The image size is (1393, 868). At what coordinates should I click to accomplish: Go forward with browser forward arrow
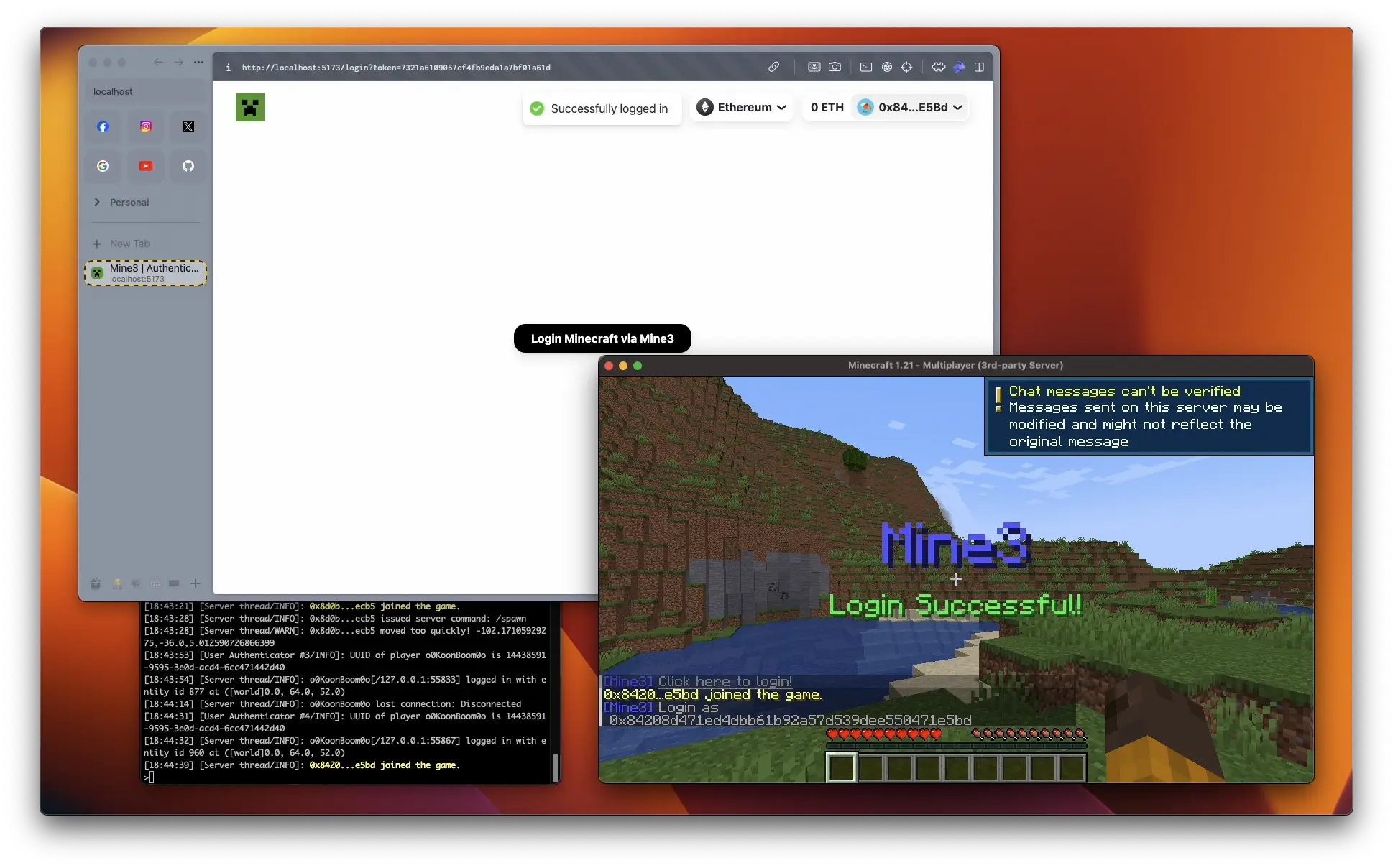pyautogui.click(x=179, y=63)
